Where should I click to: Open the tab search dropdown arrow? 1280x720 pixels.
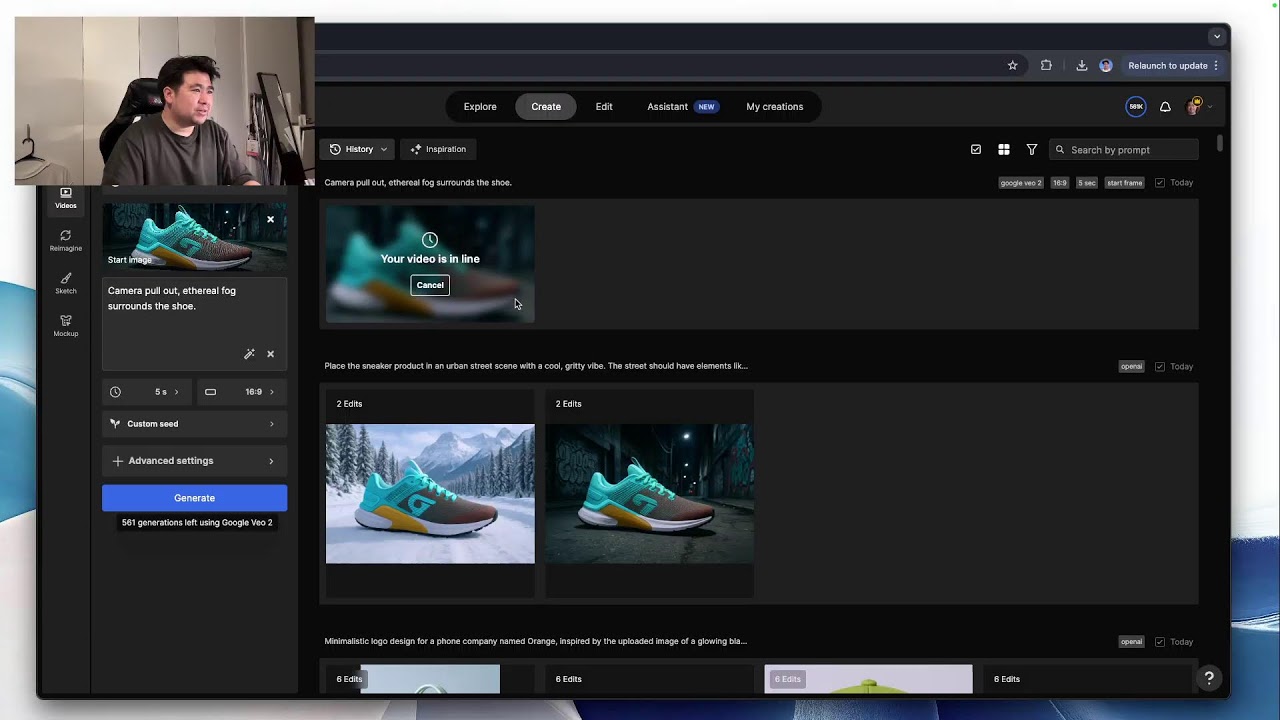[1216, 36]
